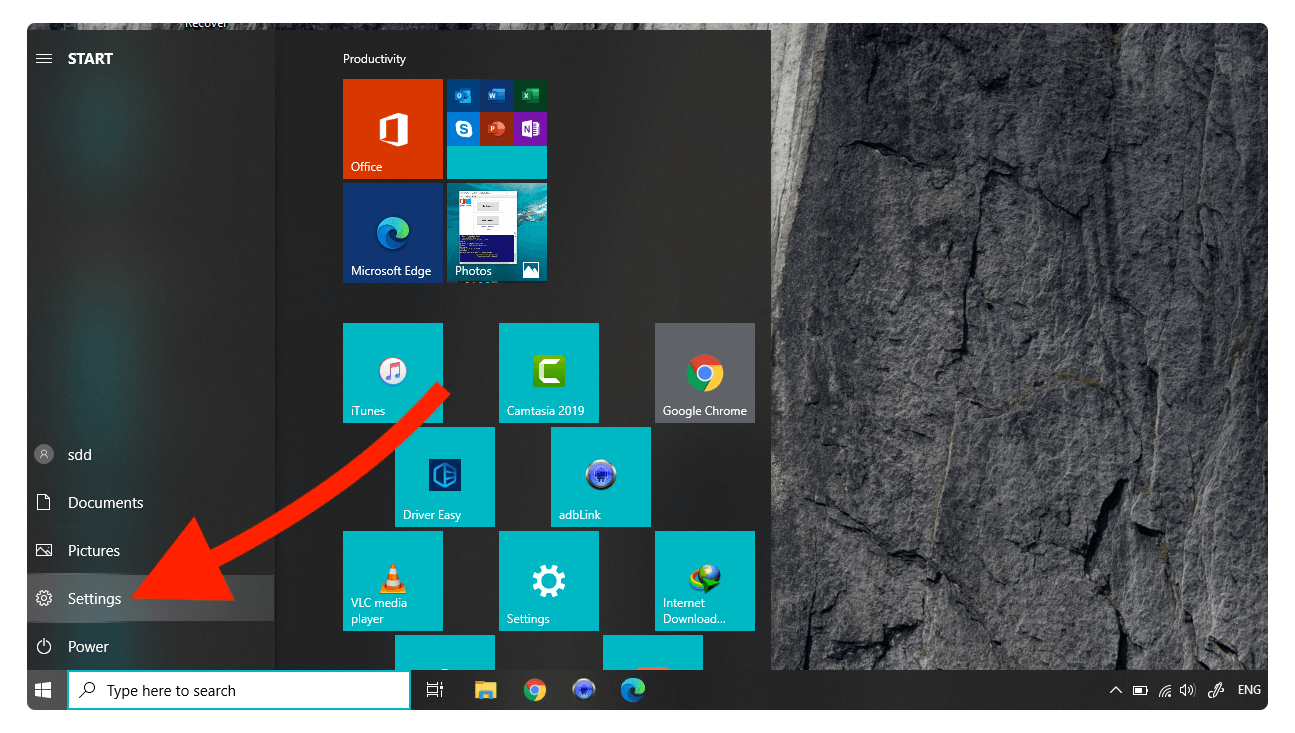Image resolution: width=1295 pixels, height=733 pixels.
Task: Launch the adbLink tile
Action: point(601,477)
